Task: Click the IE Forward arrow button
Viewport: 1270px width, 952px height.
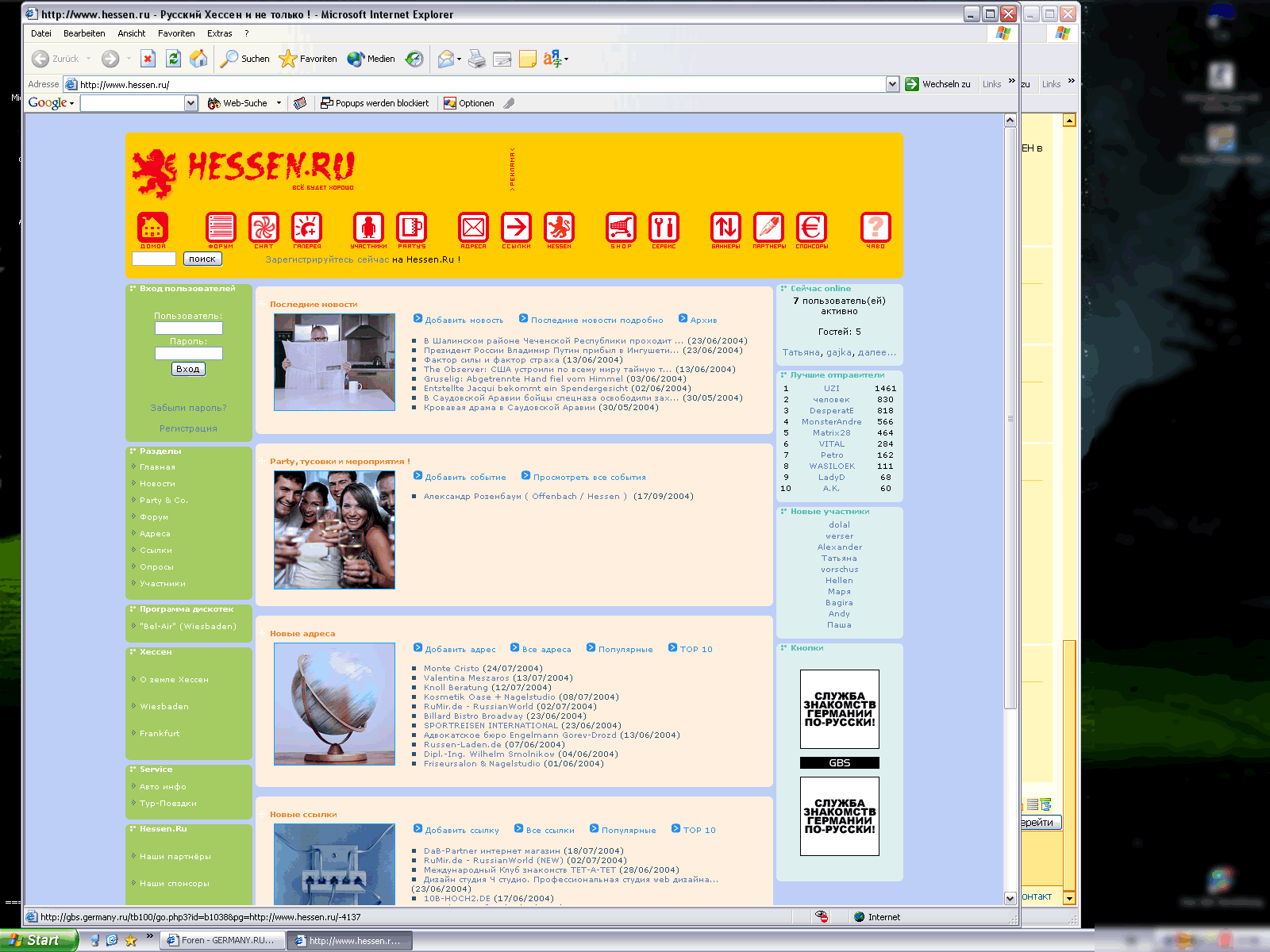Action: pyautogui.click(x=110, y=58)
